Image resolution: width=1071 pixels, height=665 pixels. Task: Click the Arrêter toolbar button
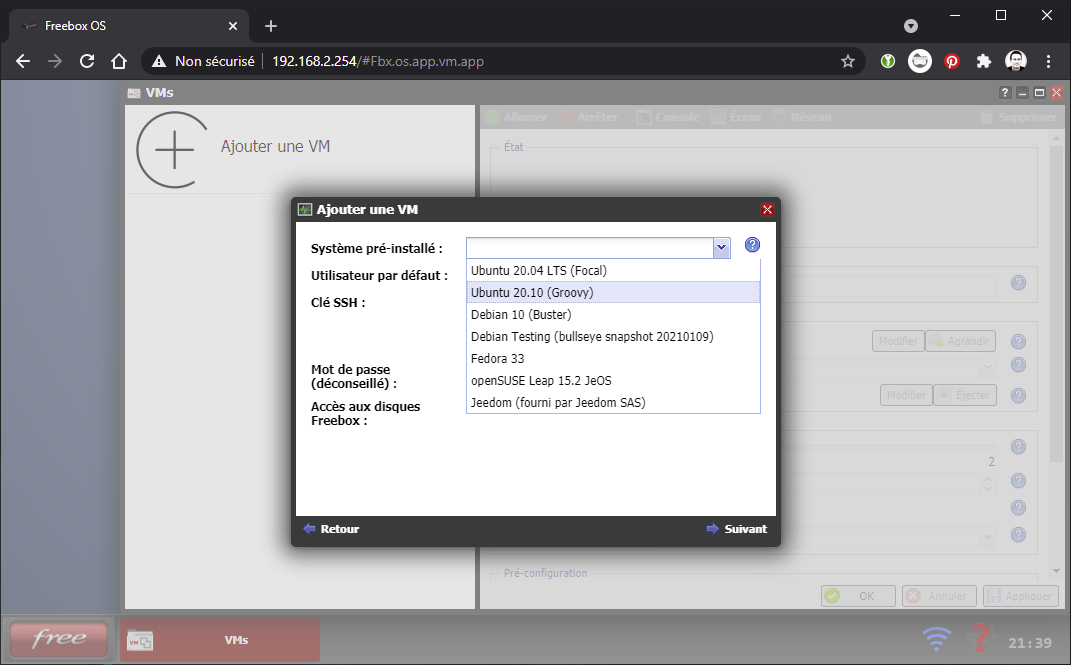[589, 117]
